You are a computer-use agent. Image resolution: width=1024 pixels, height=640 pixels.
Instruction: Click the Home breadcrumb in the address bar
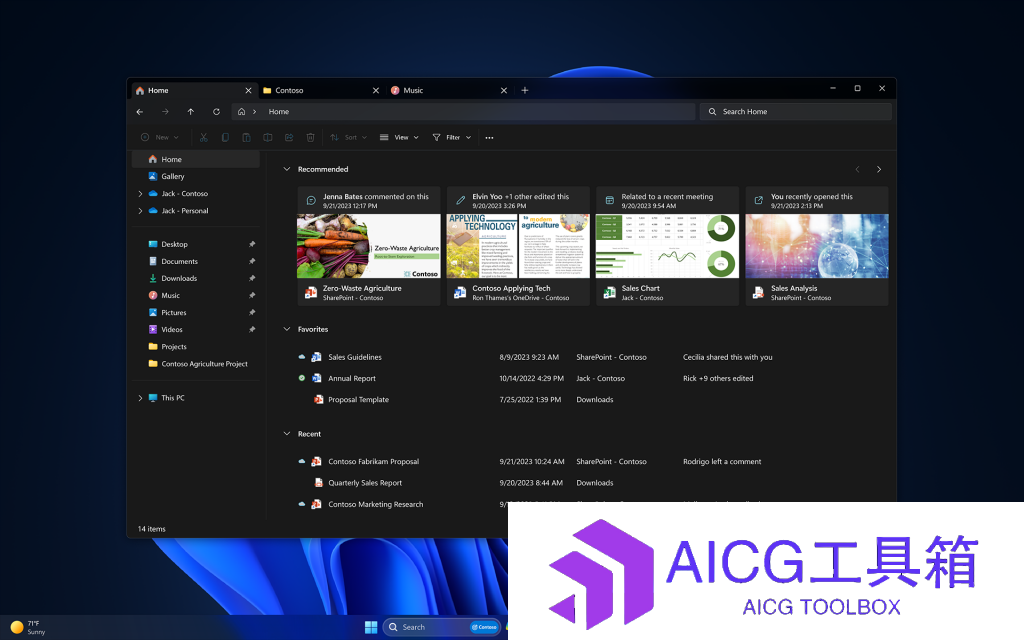click(x=279, y=112)
